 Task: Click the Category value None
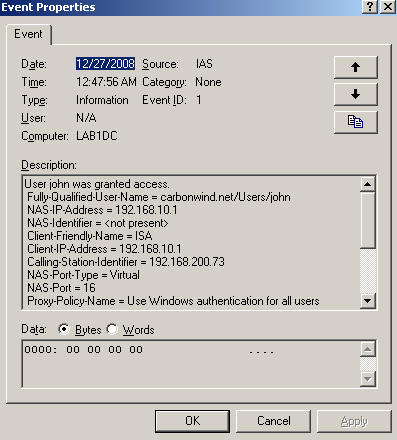[x=208, y=82]
